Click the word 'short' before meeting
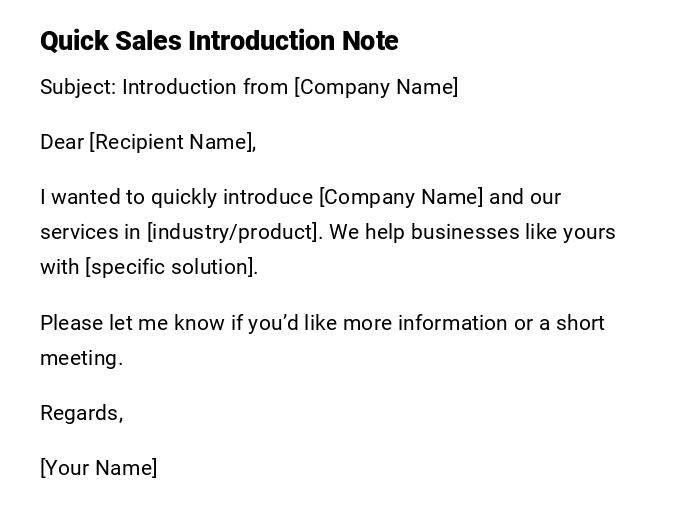 [580, 323]
